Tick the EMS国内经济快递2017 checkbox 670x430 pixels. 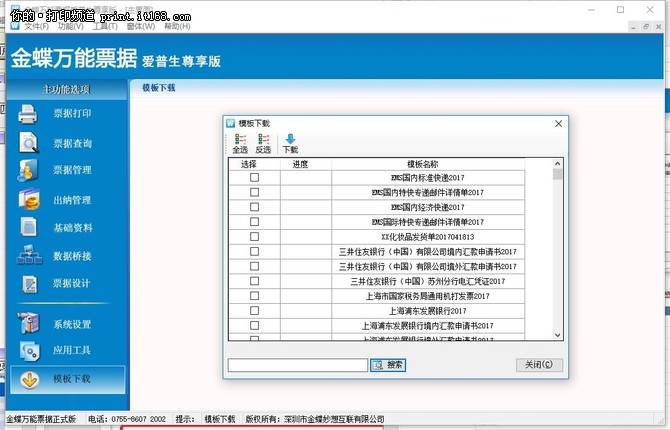pyautogui.click(x=255, y=207)
